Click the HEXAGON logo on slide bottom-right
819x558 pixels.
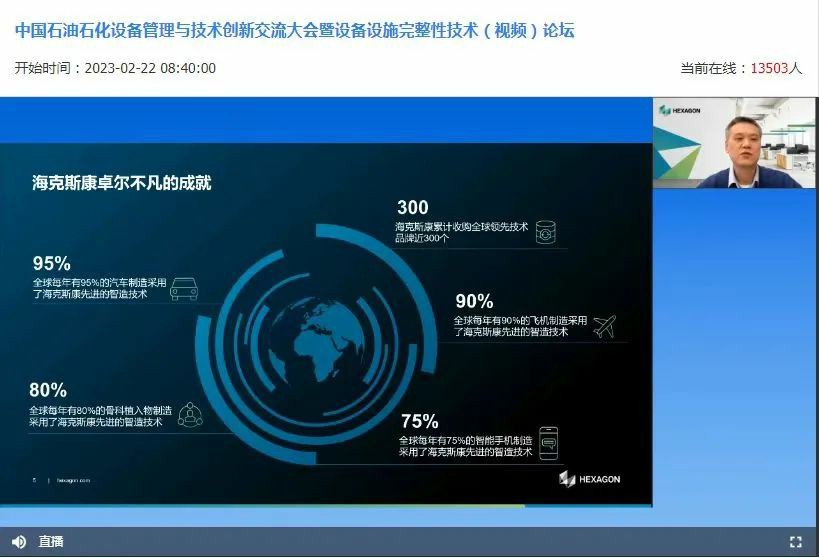click(590, 479)
